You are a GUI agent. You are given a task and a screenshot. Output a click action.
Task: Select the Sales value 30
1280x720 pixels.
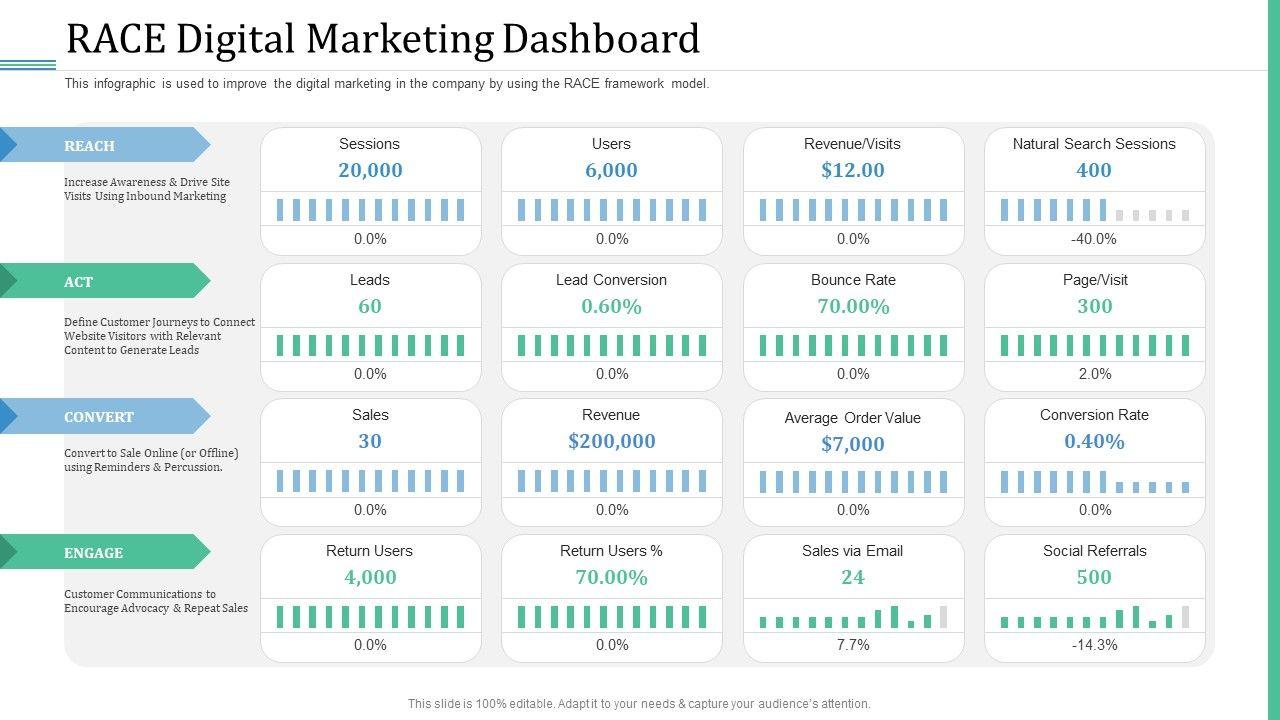click(x=370, y=441)
